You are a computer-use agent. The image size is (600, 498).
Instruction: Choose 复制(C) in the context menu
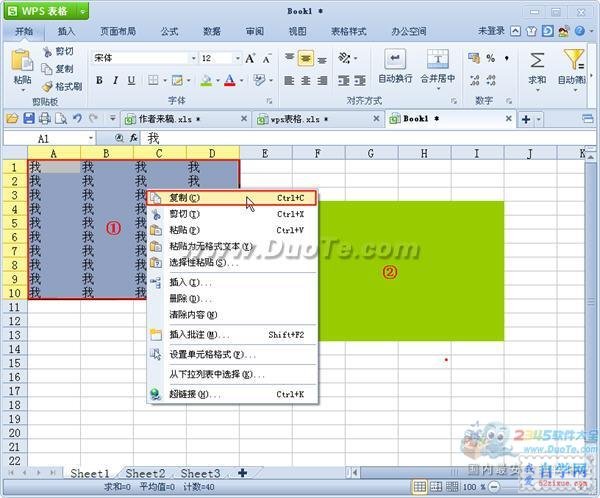[x=232, y=198]
